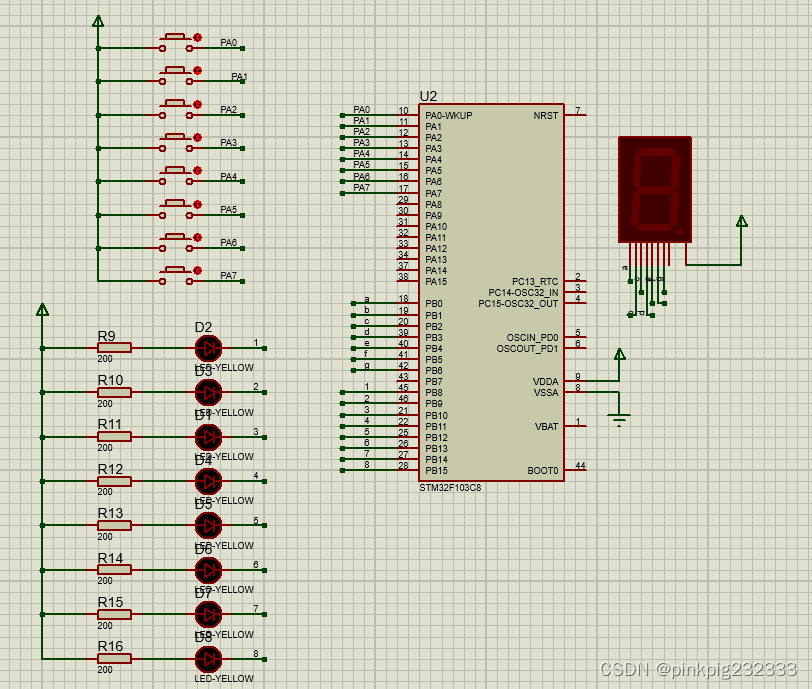Select yellow LED D4 on net 4

[209, 481]
